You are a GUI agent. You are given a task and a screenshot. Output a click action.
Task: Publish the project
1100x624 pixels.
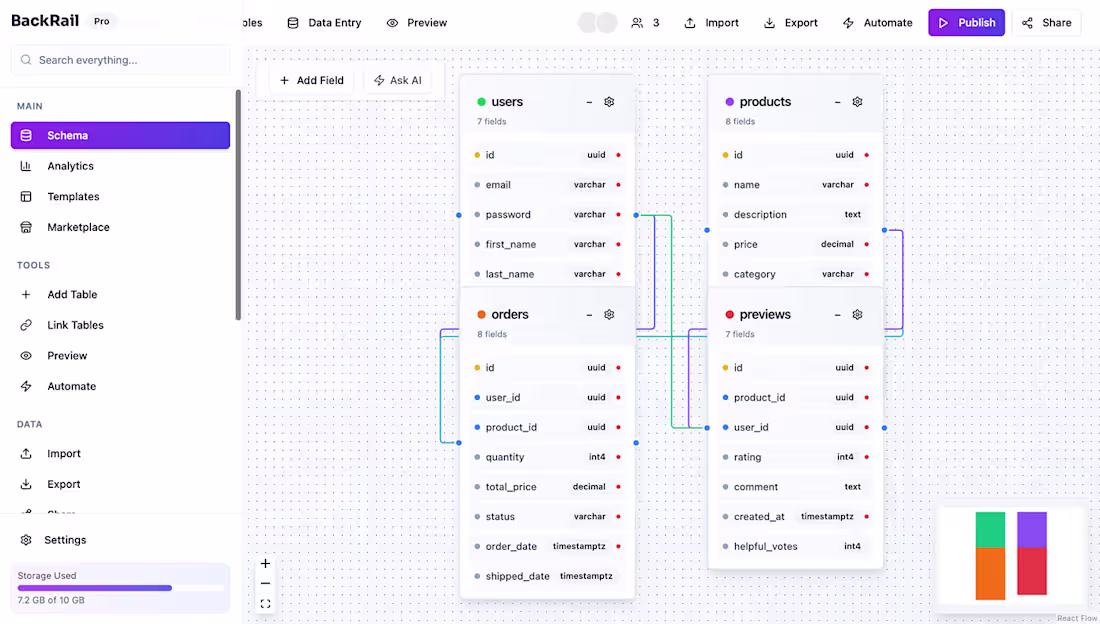(x=965, y=22)
